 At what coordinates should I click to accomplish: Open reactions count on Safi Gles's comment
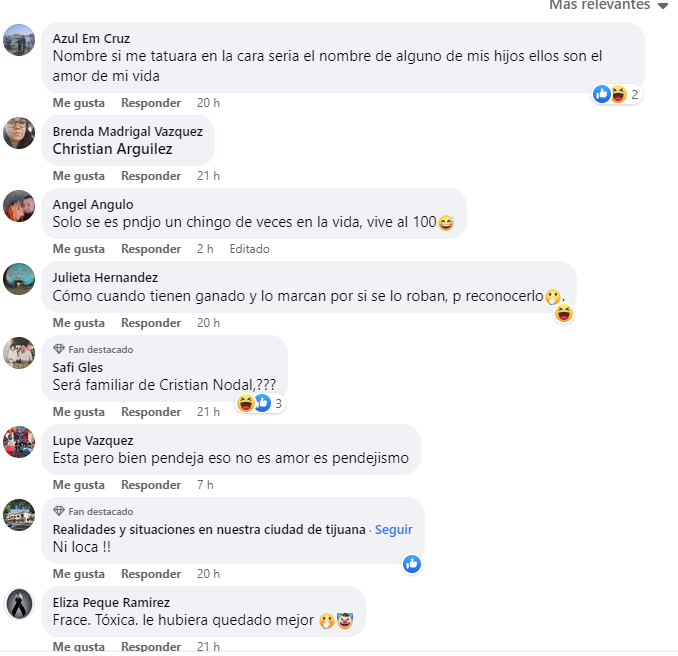260,403
